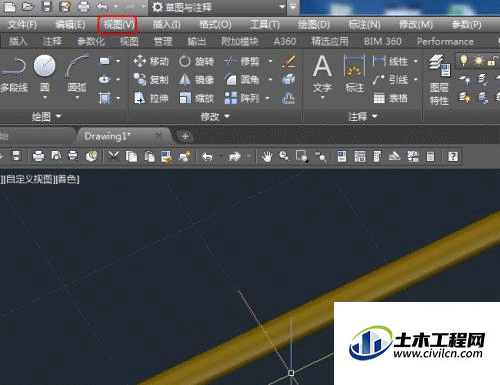Open the 参数(P) menu

pyautogui.click(x=467, y=25)
